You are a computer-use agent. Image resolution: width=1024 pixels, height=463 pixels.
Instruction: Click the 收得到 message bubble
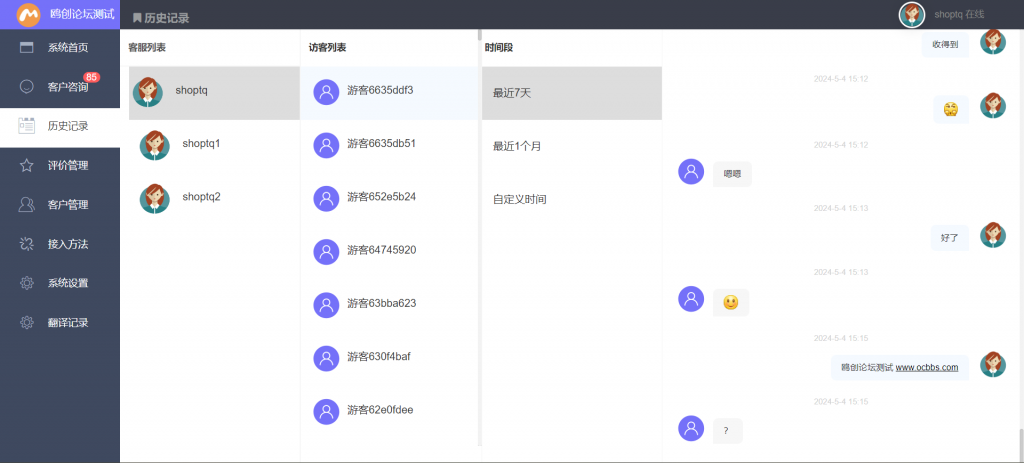point(945,44)
